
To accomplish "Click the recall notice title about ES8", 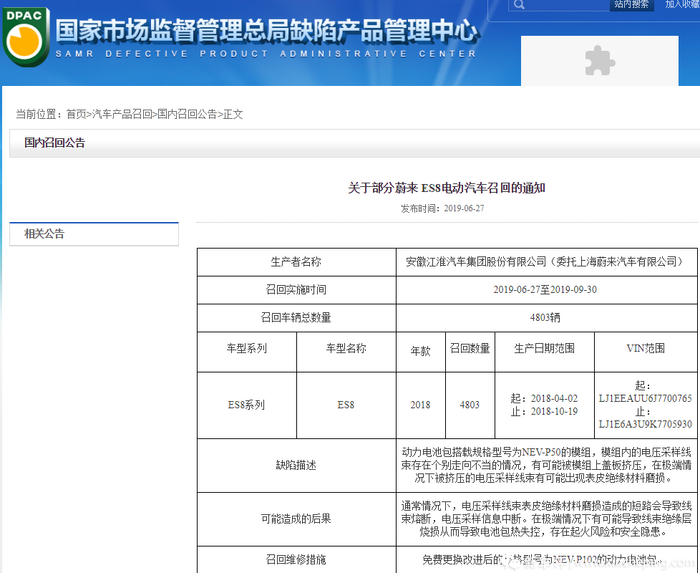I will pos(446,188).
